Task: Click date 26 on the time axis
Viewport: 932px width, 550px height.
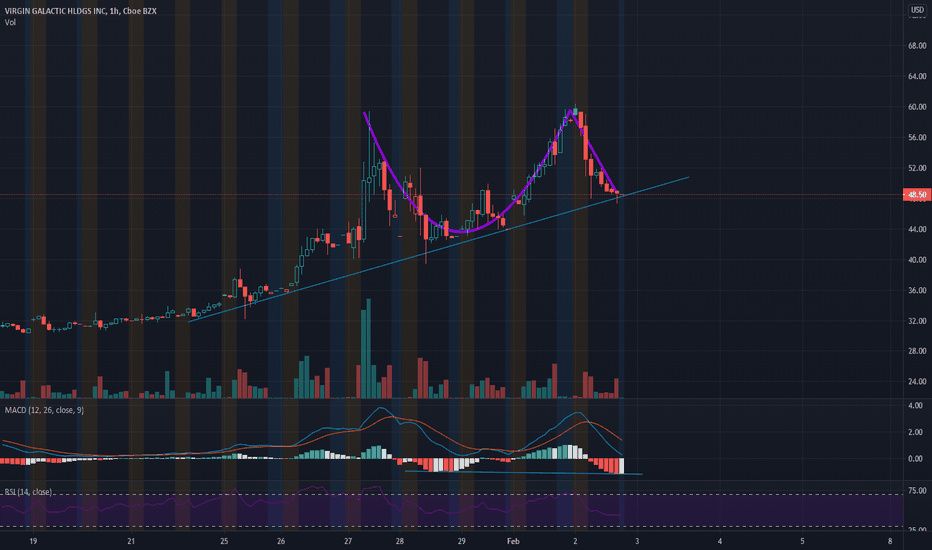Action: click(x=281, y=541)
